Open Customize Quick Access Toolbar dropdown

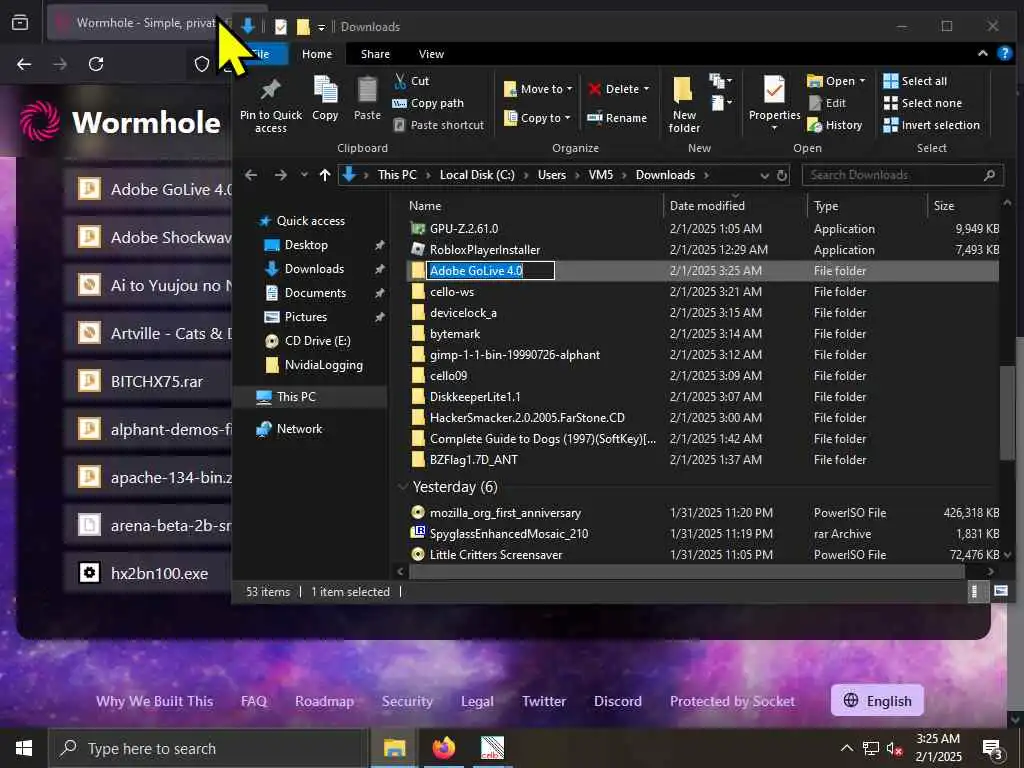321,27
